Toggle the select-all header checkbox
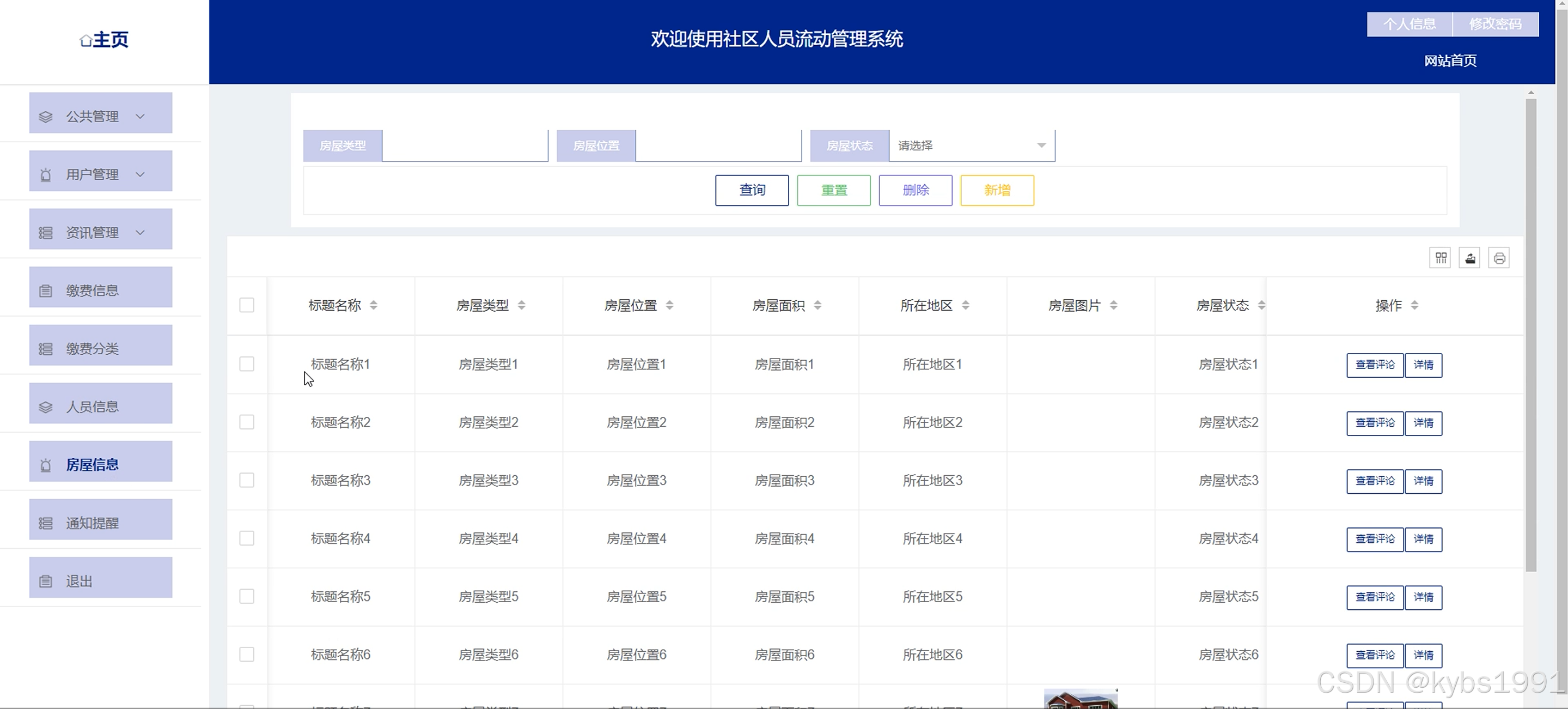This screenshot has height=709, width=1568. click(247, 305)
